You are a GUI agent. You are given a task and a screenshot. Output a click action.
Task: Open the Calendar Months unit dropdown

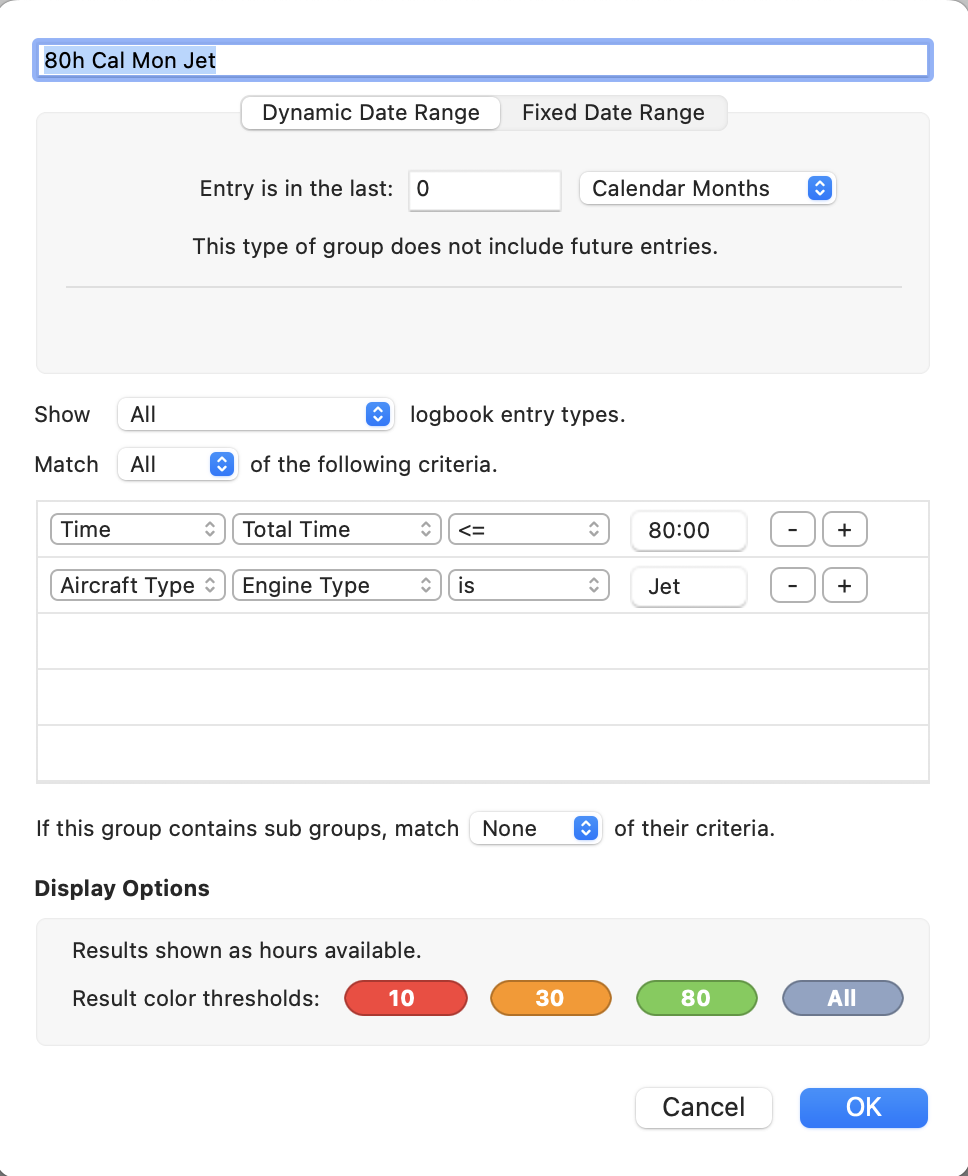coord(707,188)
